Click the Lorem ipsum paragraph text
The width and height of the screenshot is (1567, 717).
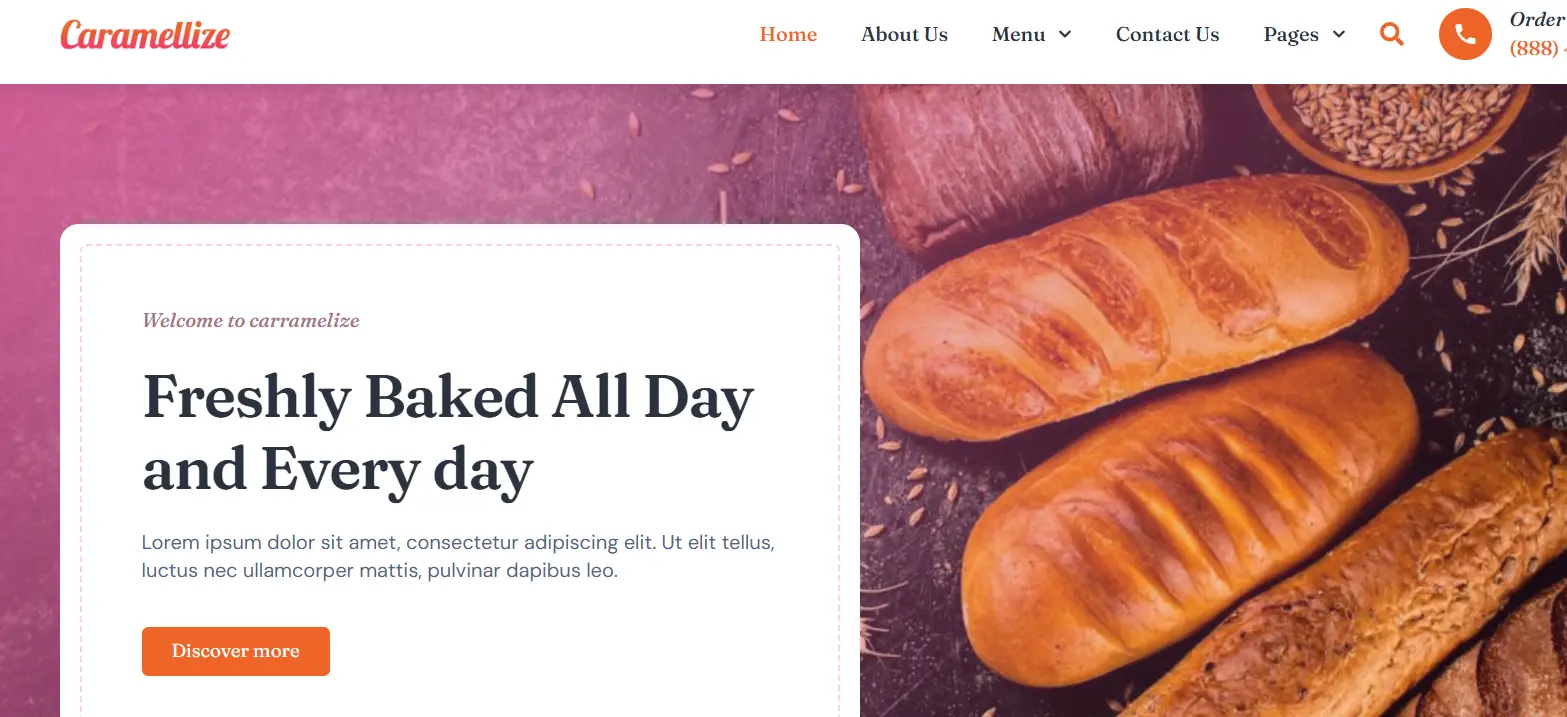click(x=458, y=557)
